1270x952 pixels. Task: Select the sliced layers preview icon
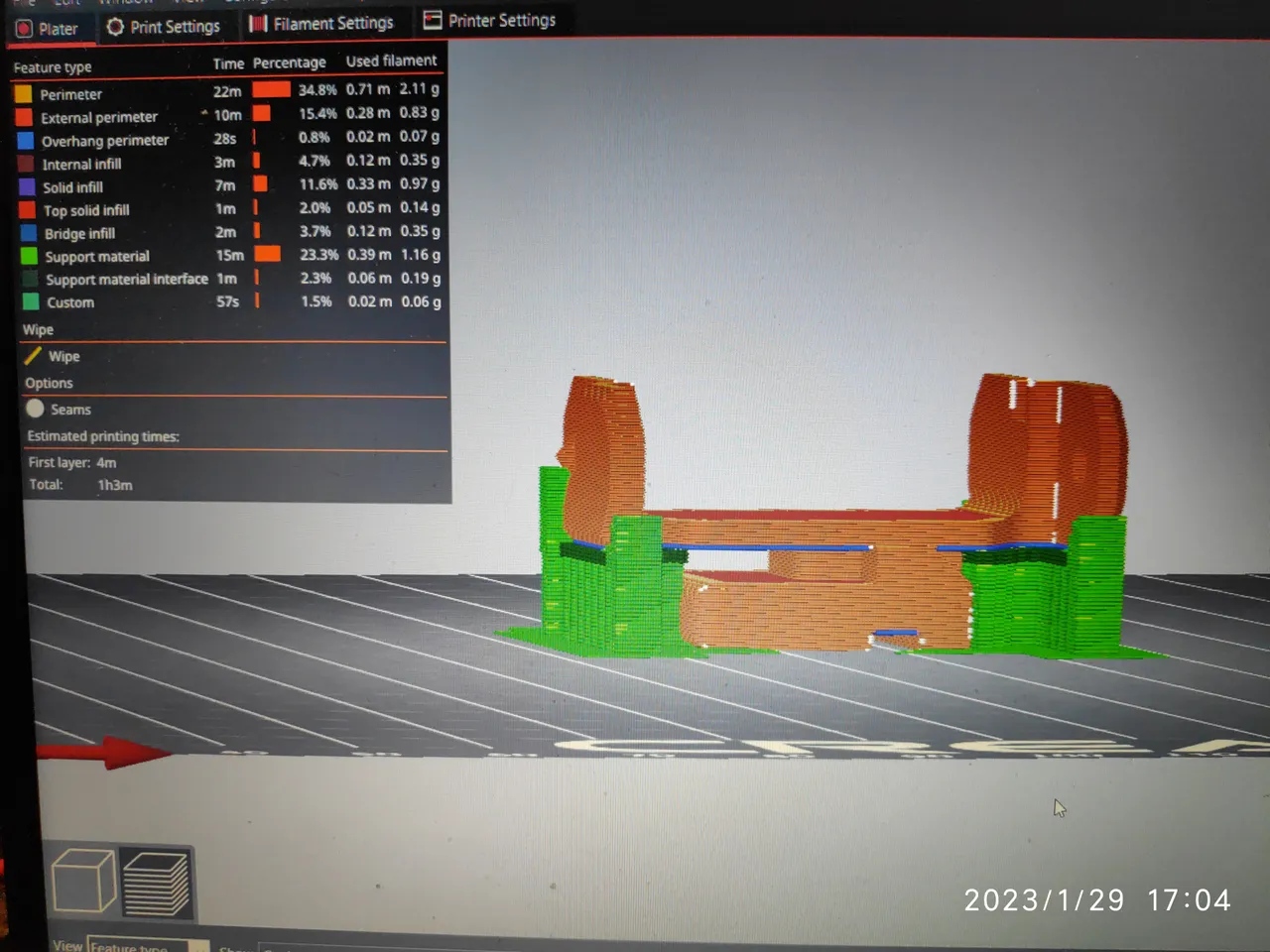(155, 884)
